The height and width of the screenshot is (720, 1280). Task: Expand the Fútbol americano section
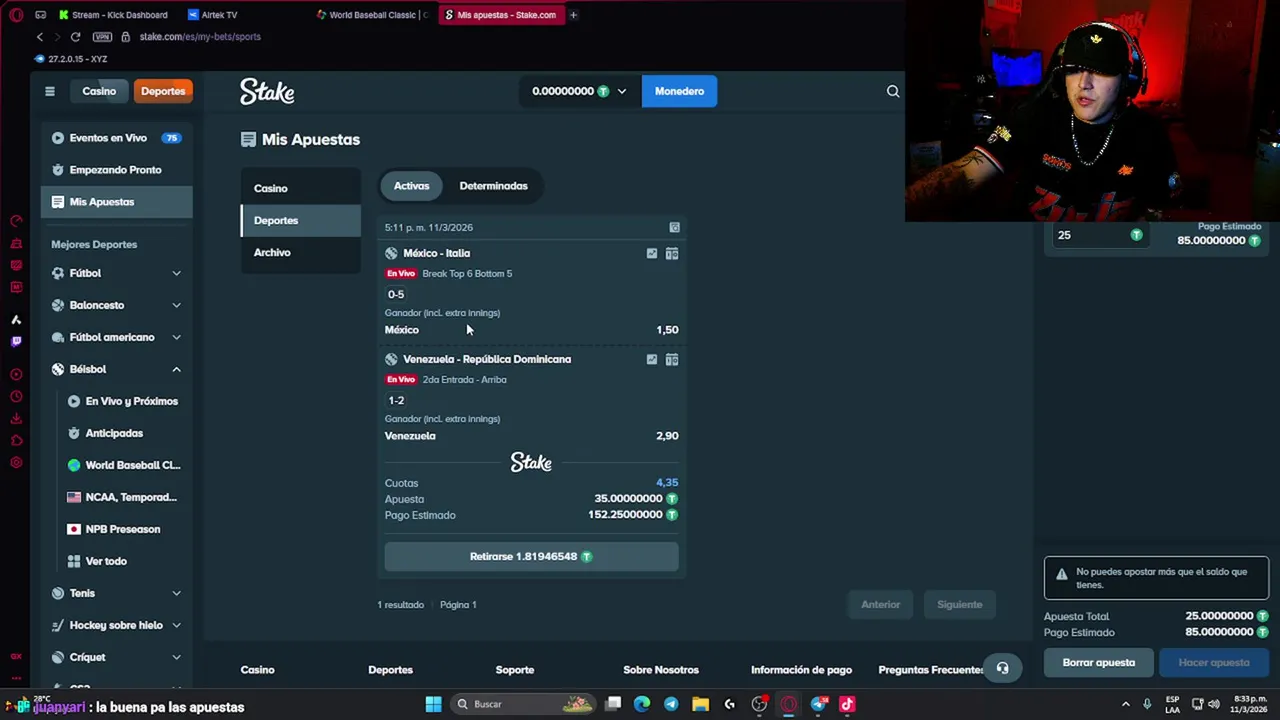click(176, 337)
